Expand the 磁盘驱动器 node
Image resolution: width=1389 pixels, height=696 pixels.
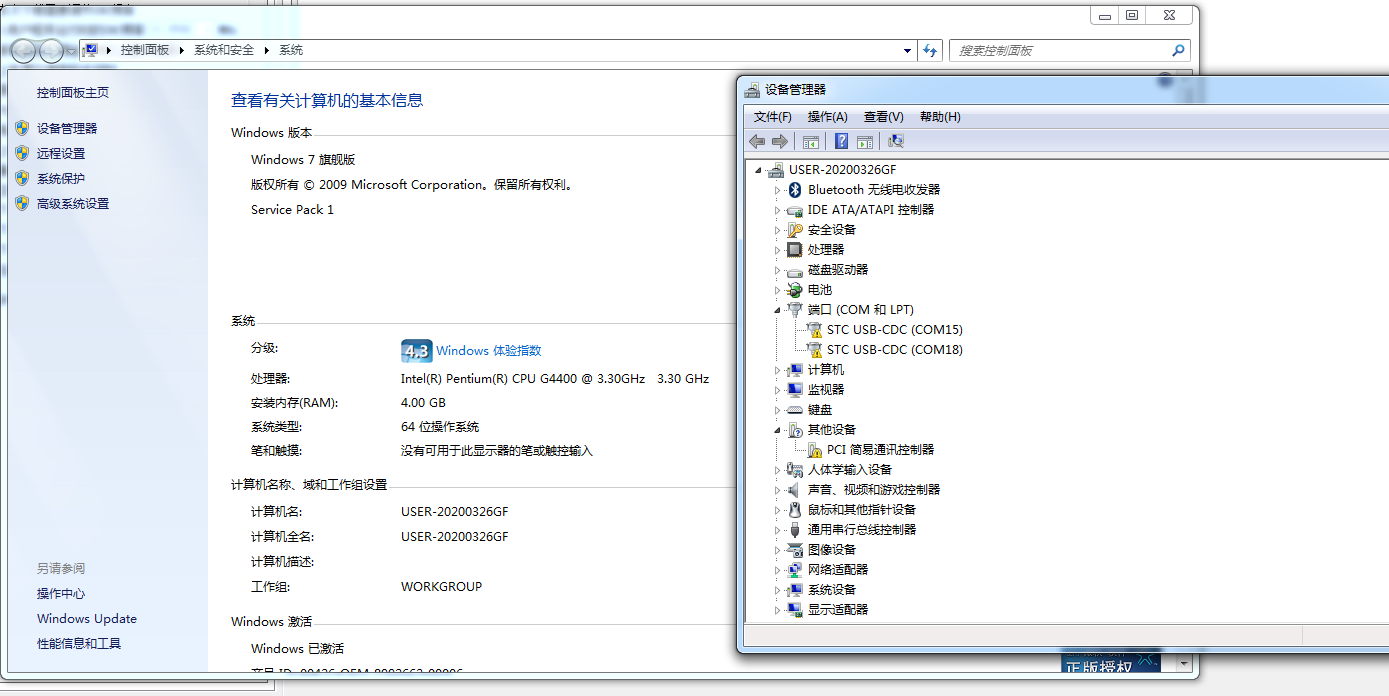coord(778,270)
